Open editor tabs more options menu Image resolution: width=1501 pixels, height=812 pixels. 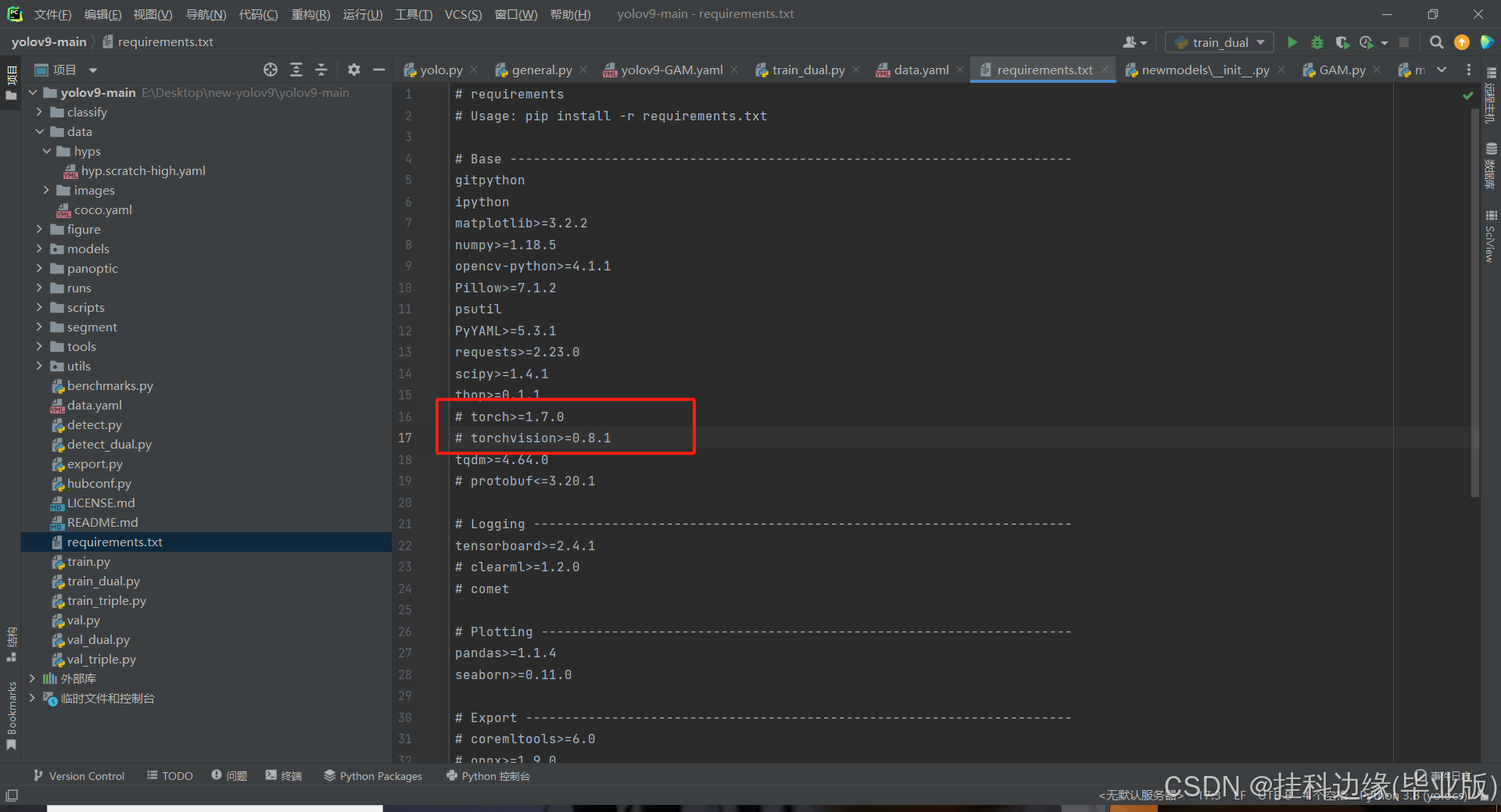point(1469,70)
